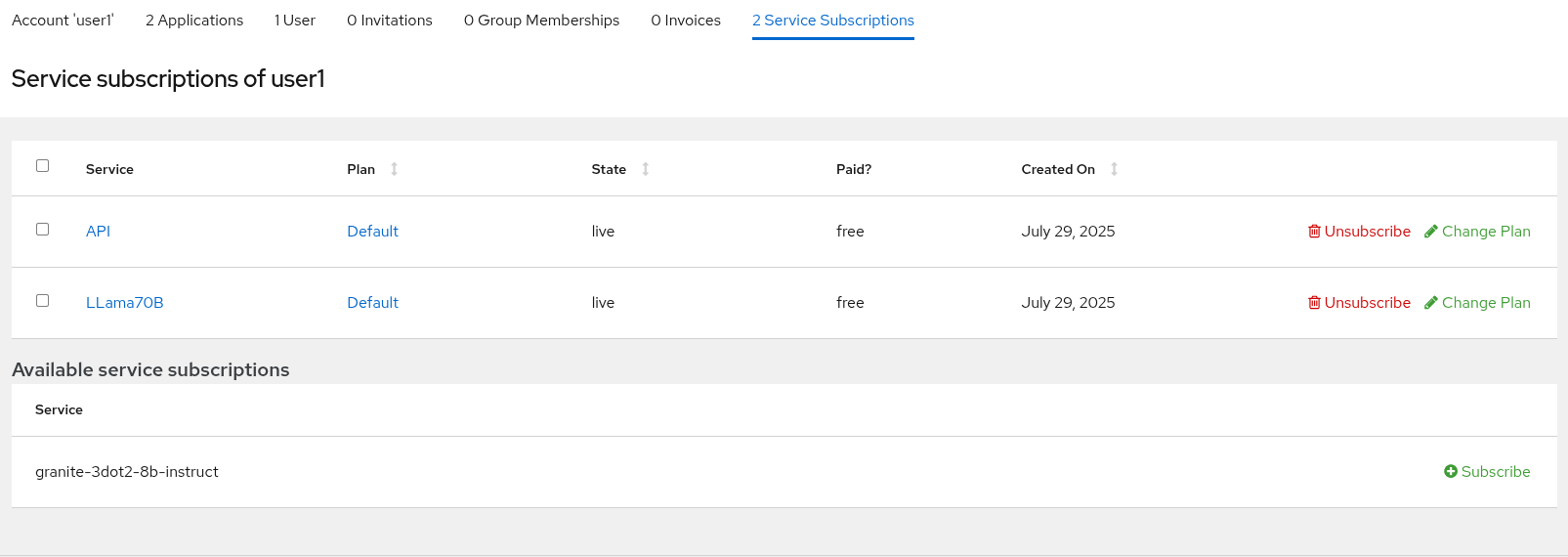Check the LLama70B subscription row checkbox
The width and height of the screenshot is (1568, 557).
(42, 300)
